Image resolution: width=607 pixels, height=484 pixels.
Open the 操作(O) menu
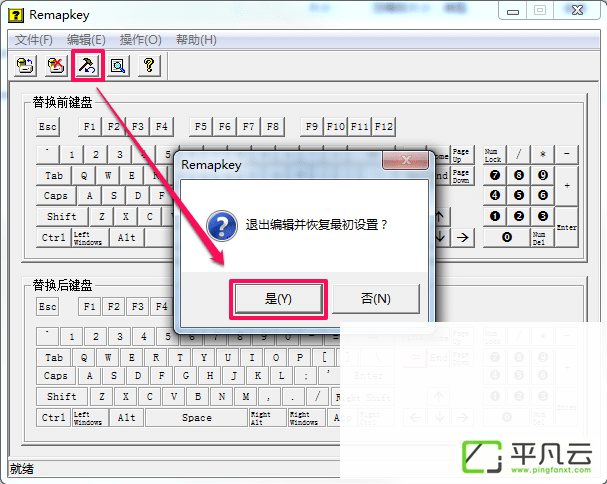click(140, 39)
